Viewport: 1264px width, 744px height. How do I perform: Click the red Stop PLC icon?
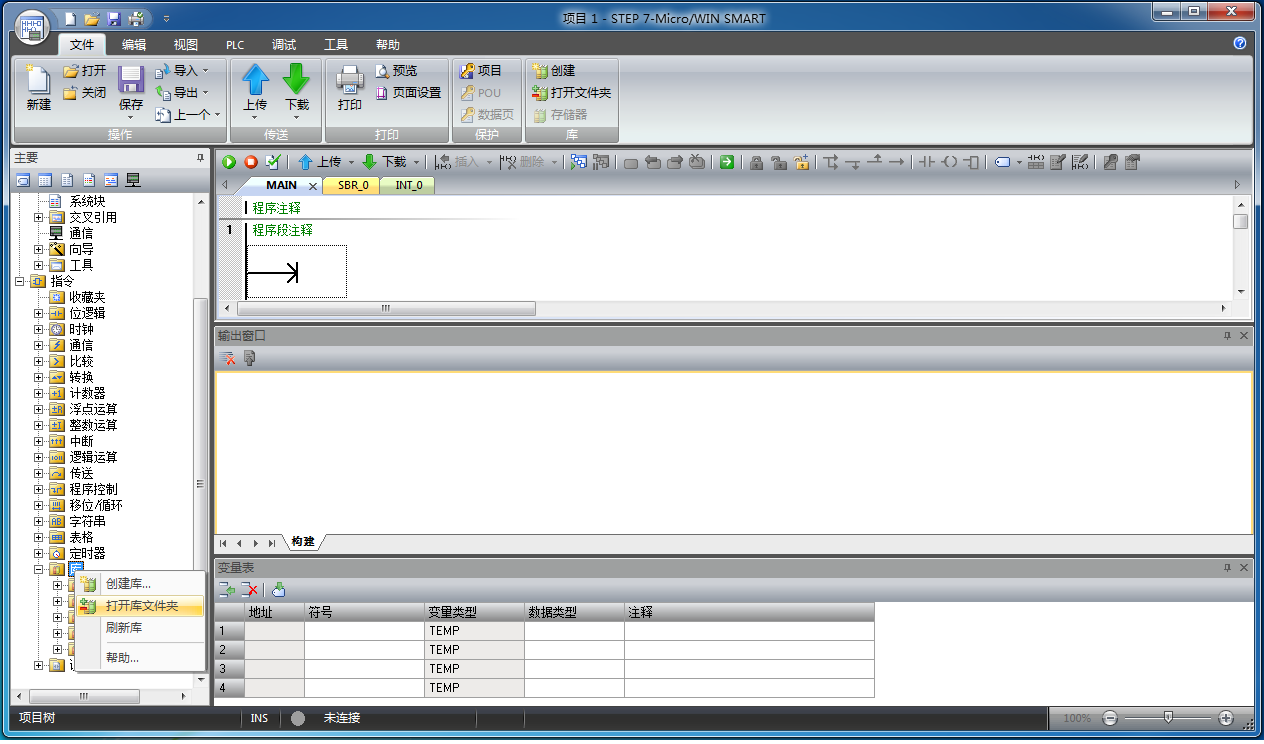click(x=251, y=162)
